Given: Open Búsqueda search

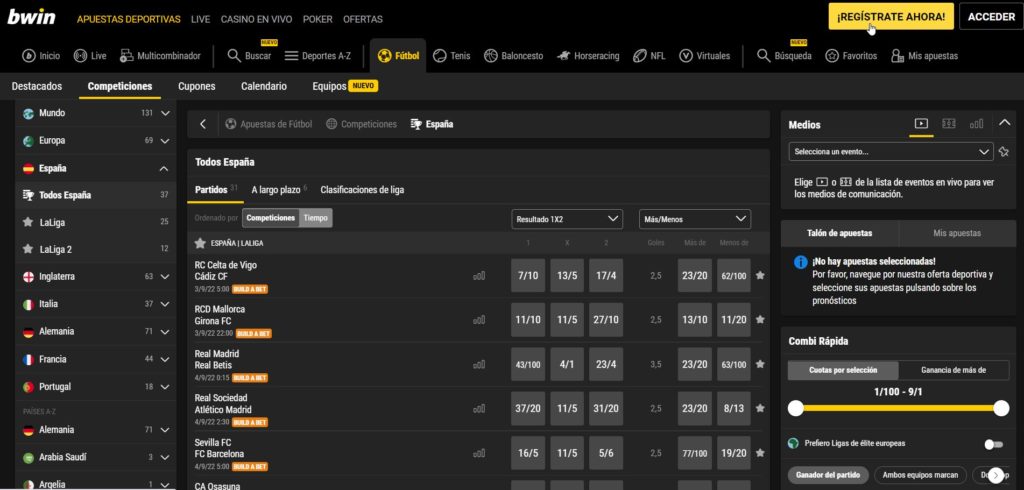Looking at the screenshot, I should coord(784,56).
